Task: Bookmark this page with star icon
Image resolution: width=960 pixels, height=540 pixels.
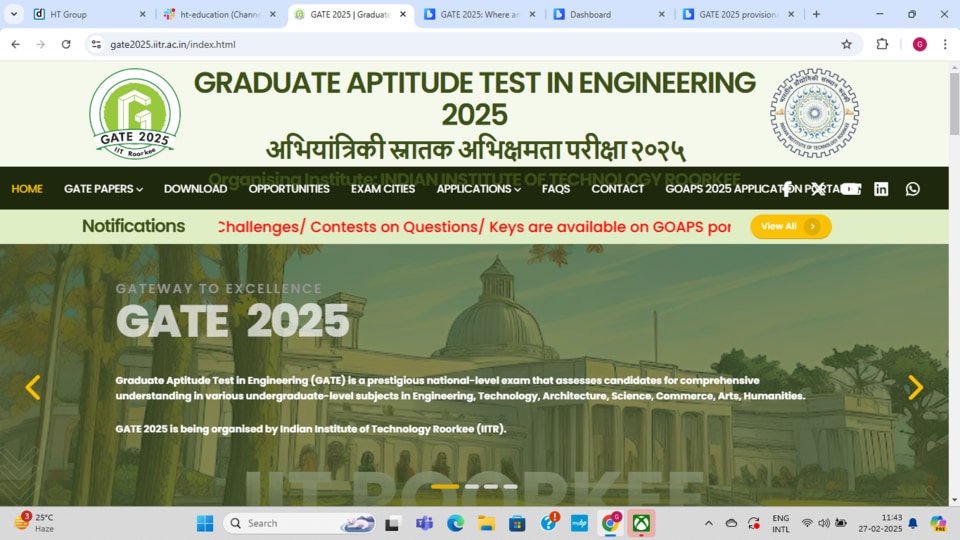Action: pos(847,44)
